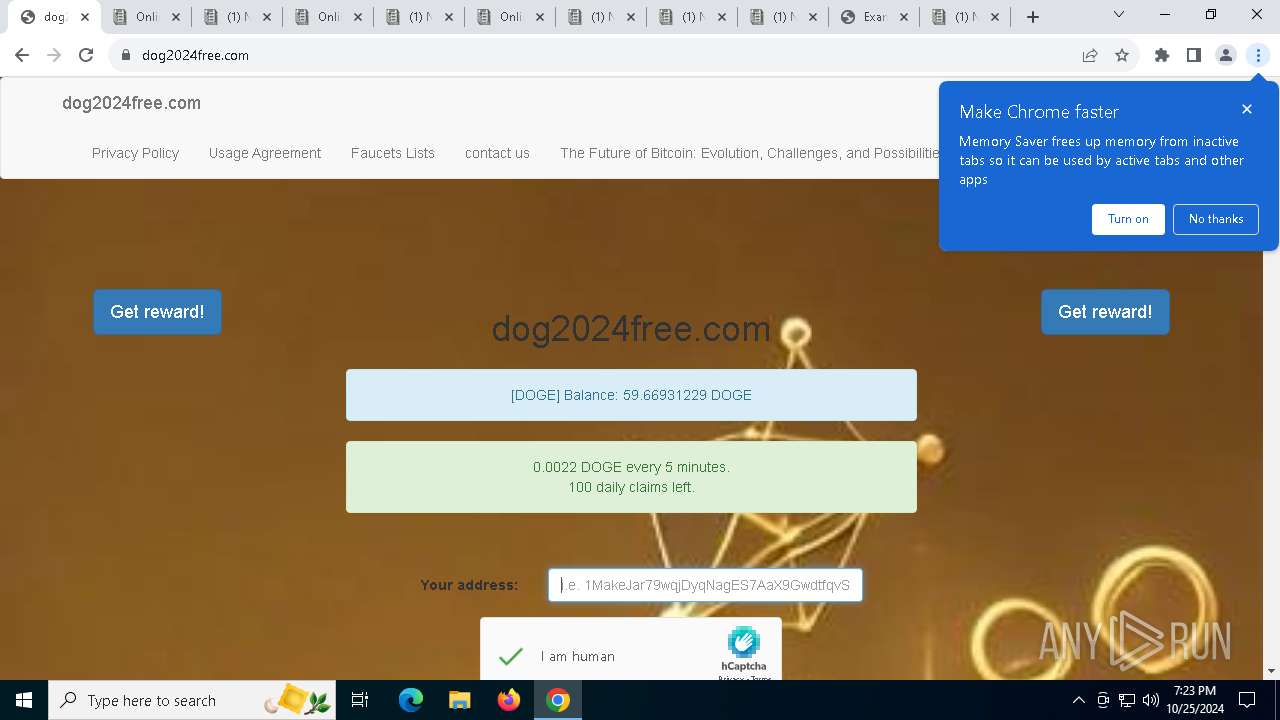The height and width of the screenshot is (720, 1280).
Task: Reload the dog2024free.com page
Action: coord(86,55)
